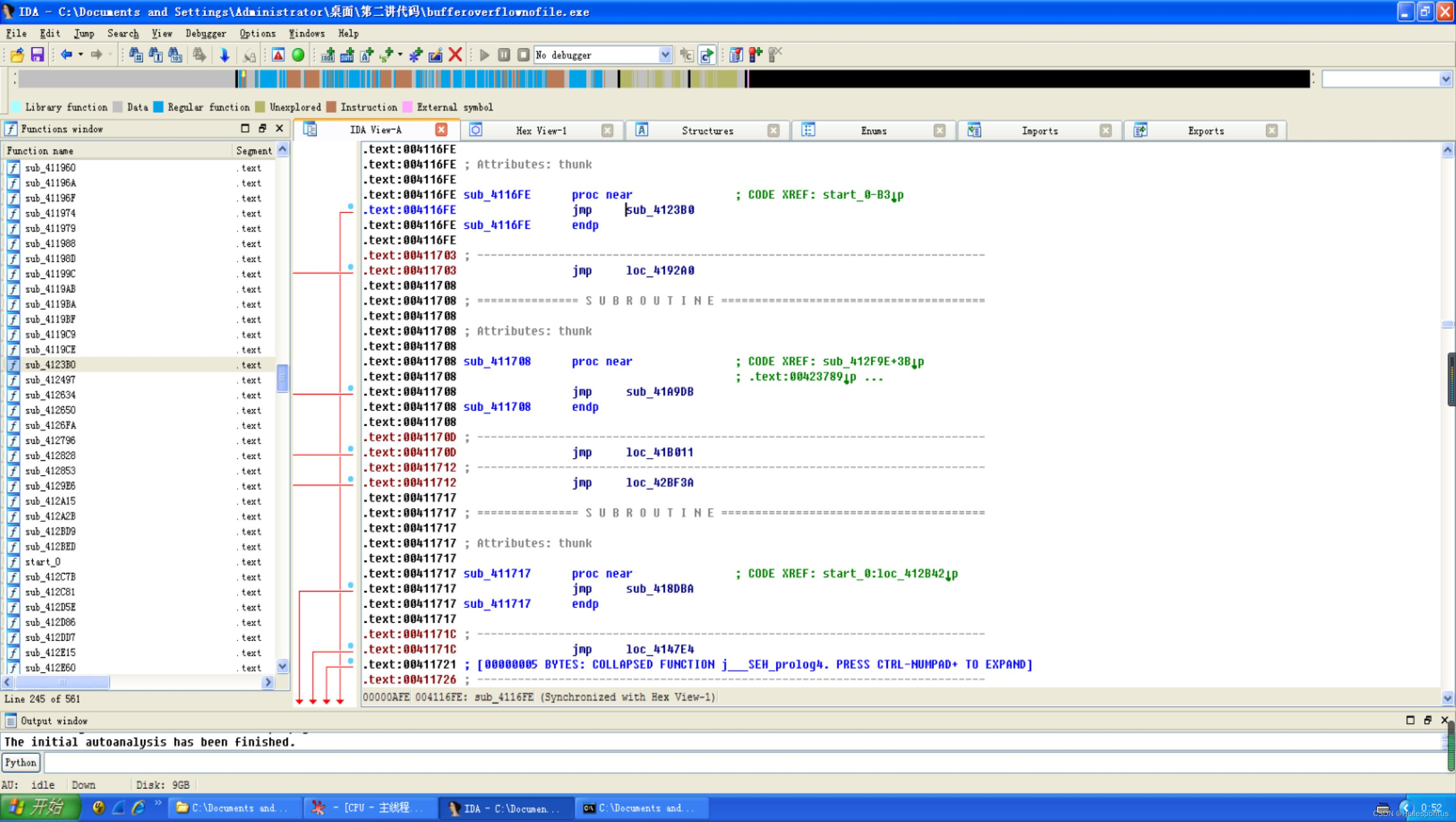Viewport: 1456px width, 822px height.
Task: Open the No debugger dropdown
Action: [x=665, y=55]
